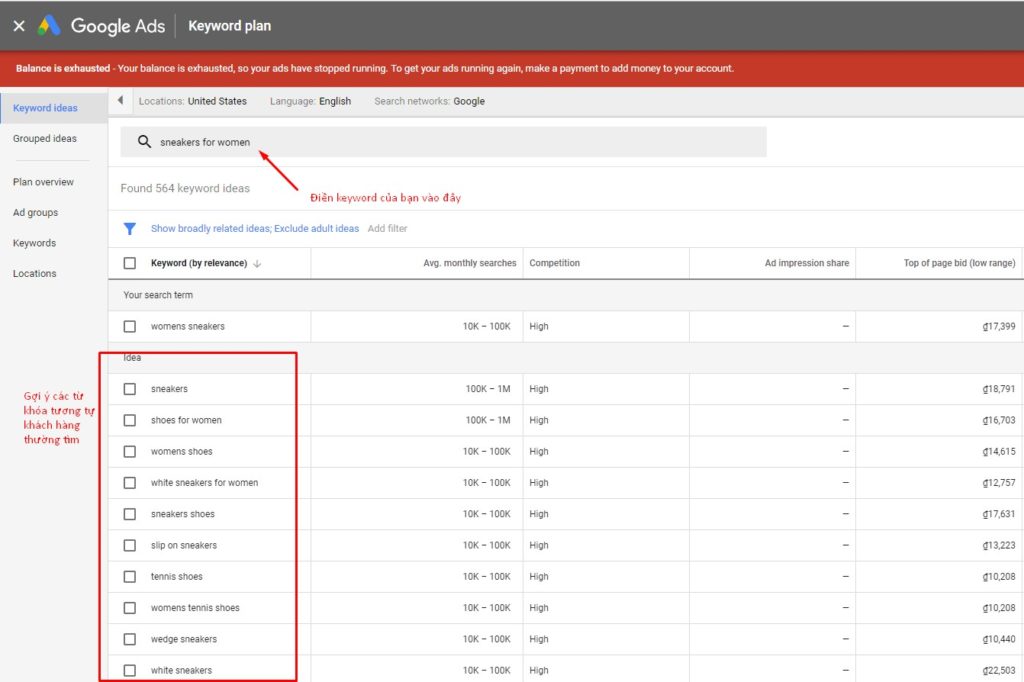Screen dimensions: 1024x682
Task: Go to Plan overview
Action: coord(43,182)
